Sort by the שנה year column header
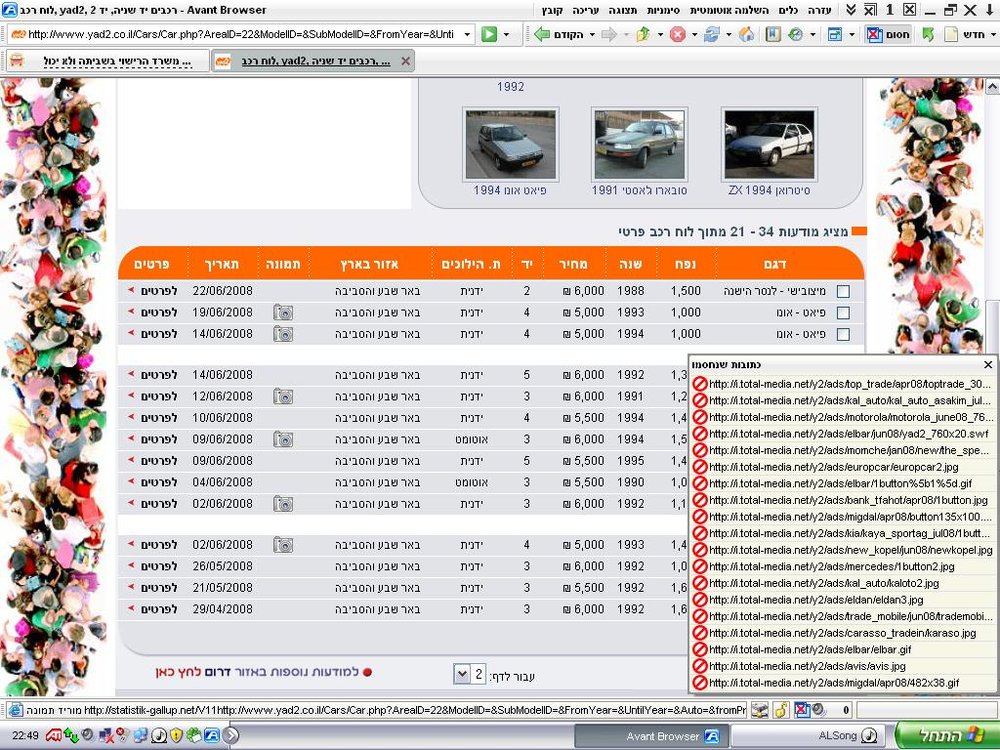 point(630,264)
